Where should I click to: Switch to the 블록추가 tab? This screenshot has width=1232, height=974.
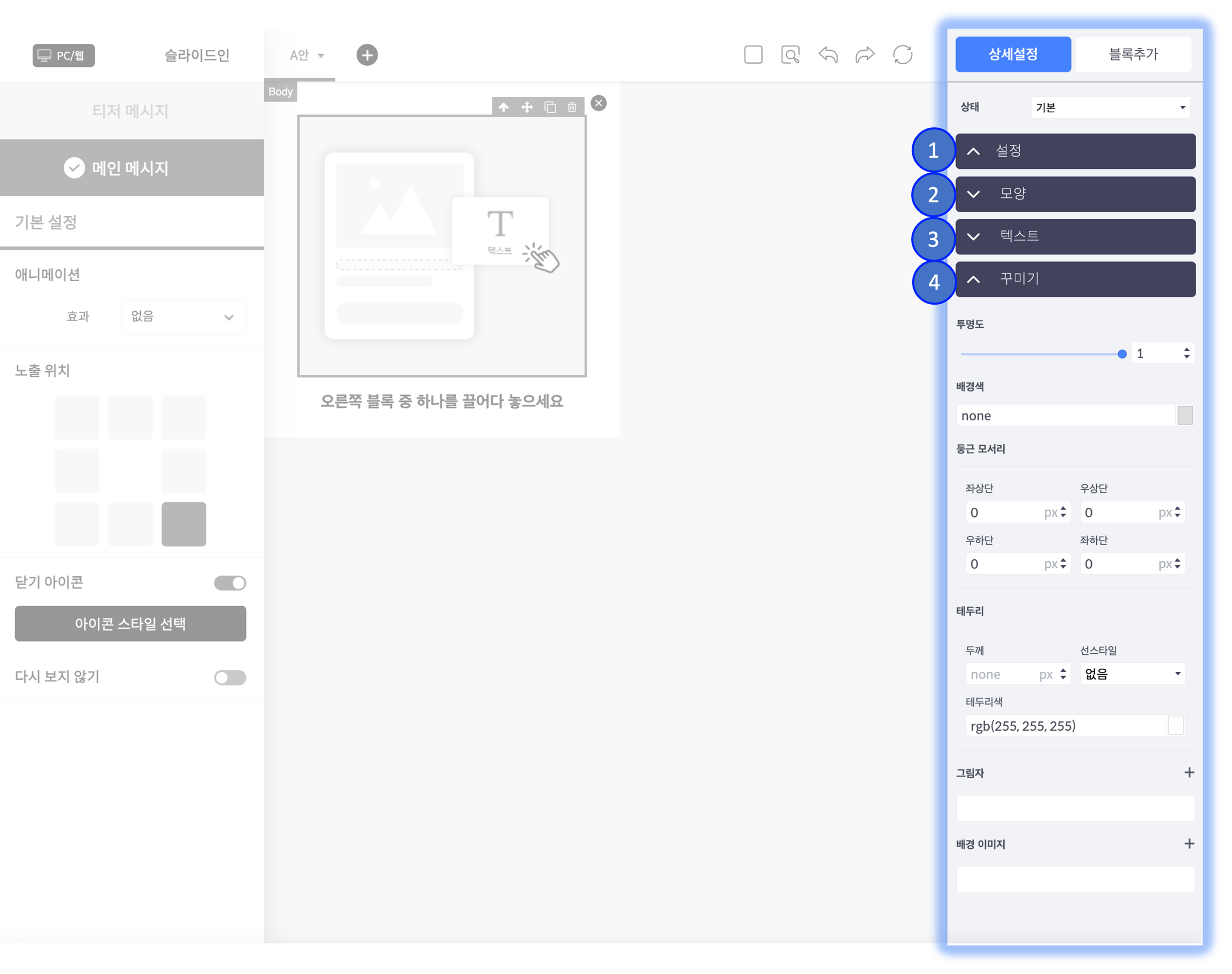(x=1133, y=54)
